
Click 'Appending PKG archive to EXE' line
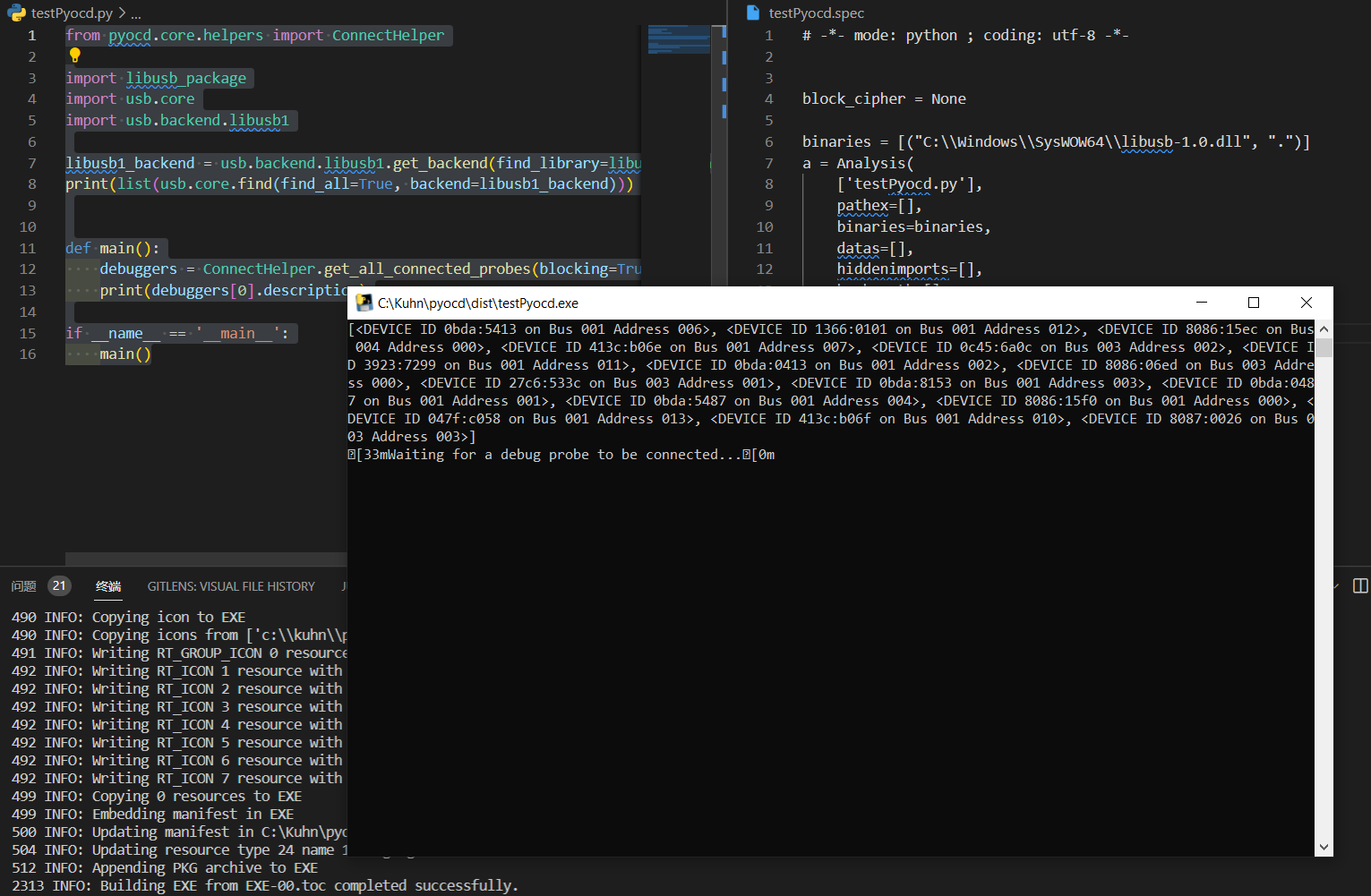click(x=205, y=868)
